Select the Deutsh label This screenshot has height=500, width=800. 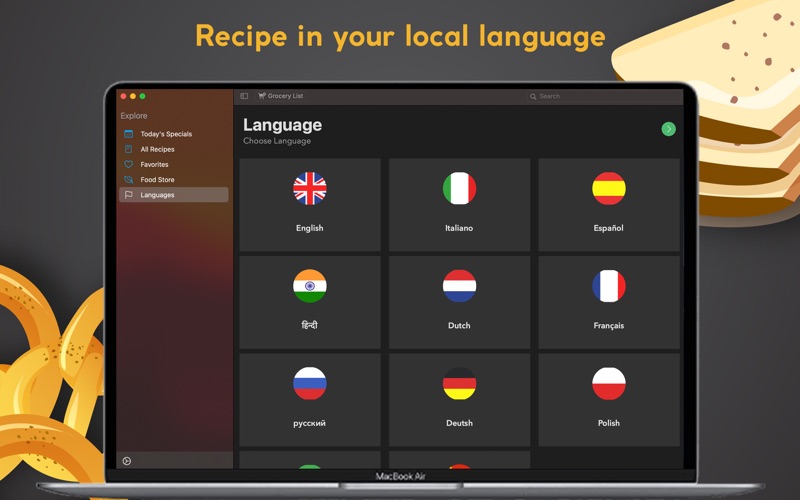(459, 423)
